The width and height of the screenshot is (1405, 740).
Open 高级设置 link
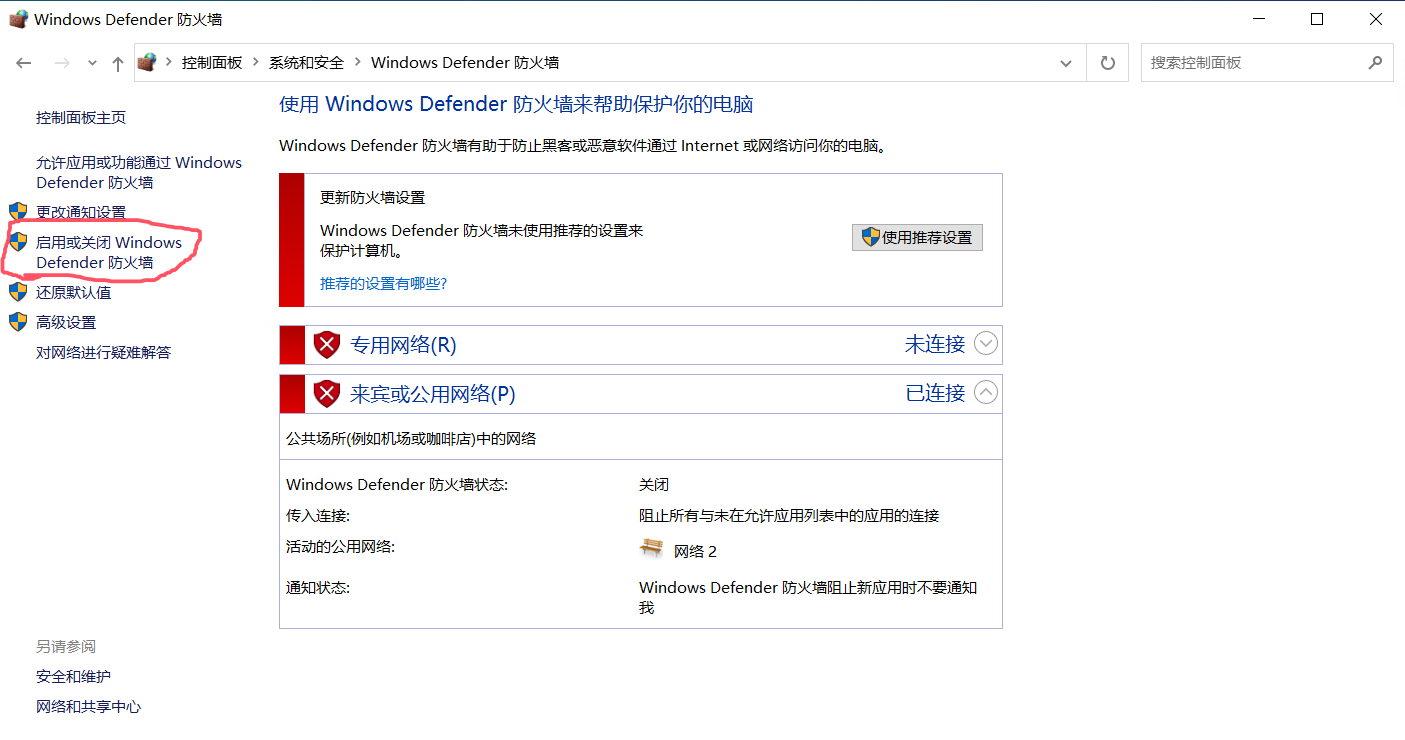66,322
